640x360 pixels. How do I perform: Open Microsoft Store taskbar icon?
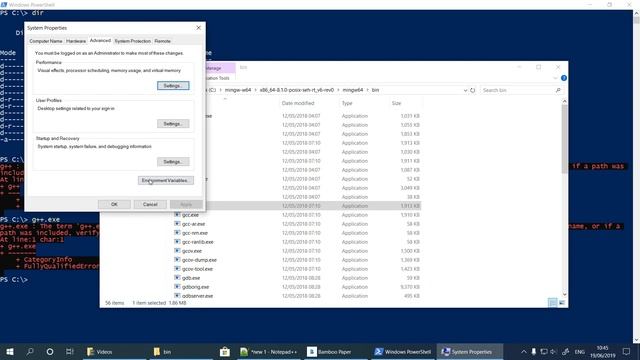pos(224,351)
